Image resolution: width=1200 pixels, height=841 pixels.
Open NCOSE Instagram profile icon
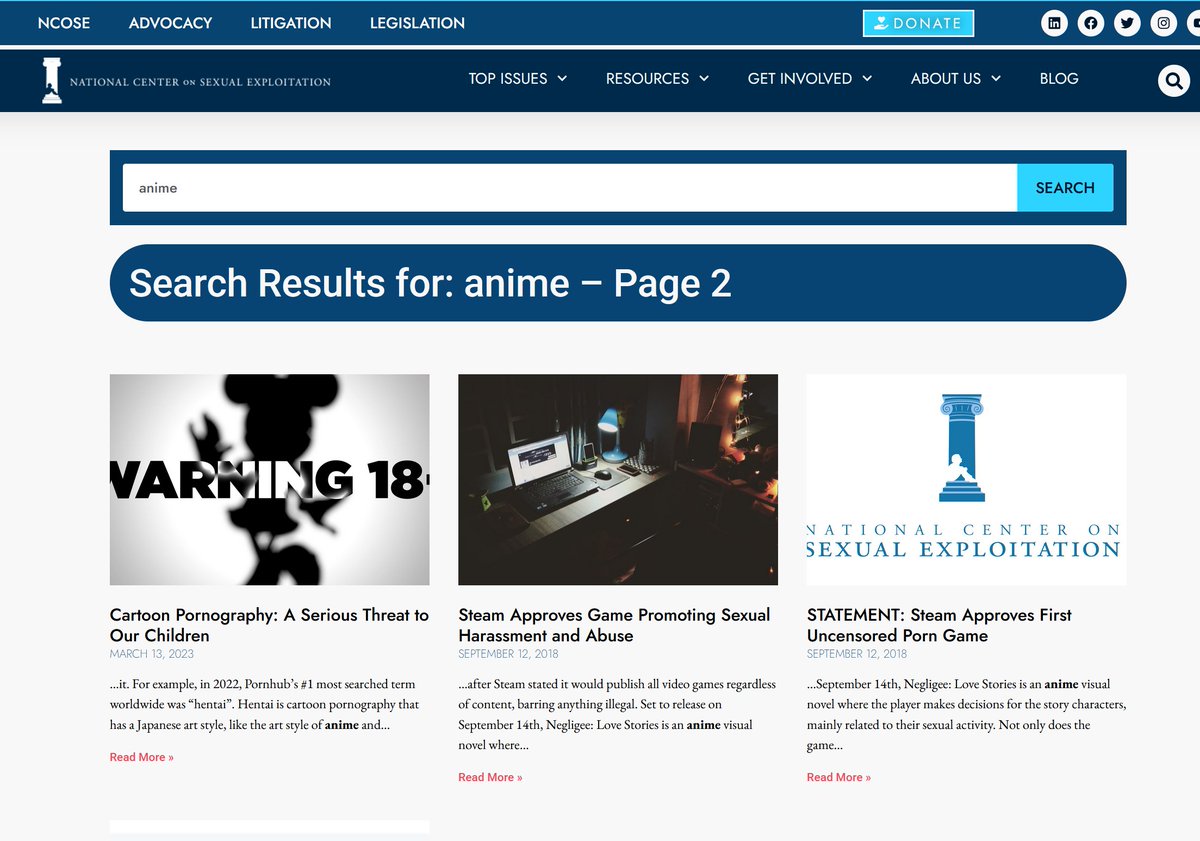point(1163,23)
